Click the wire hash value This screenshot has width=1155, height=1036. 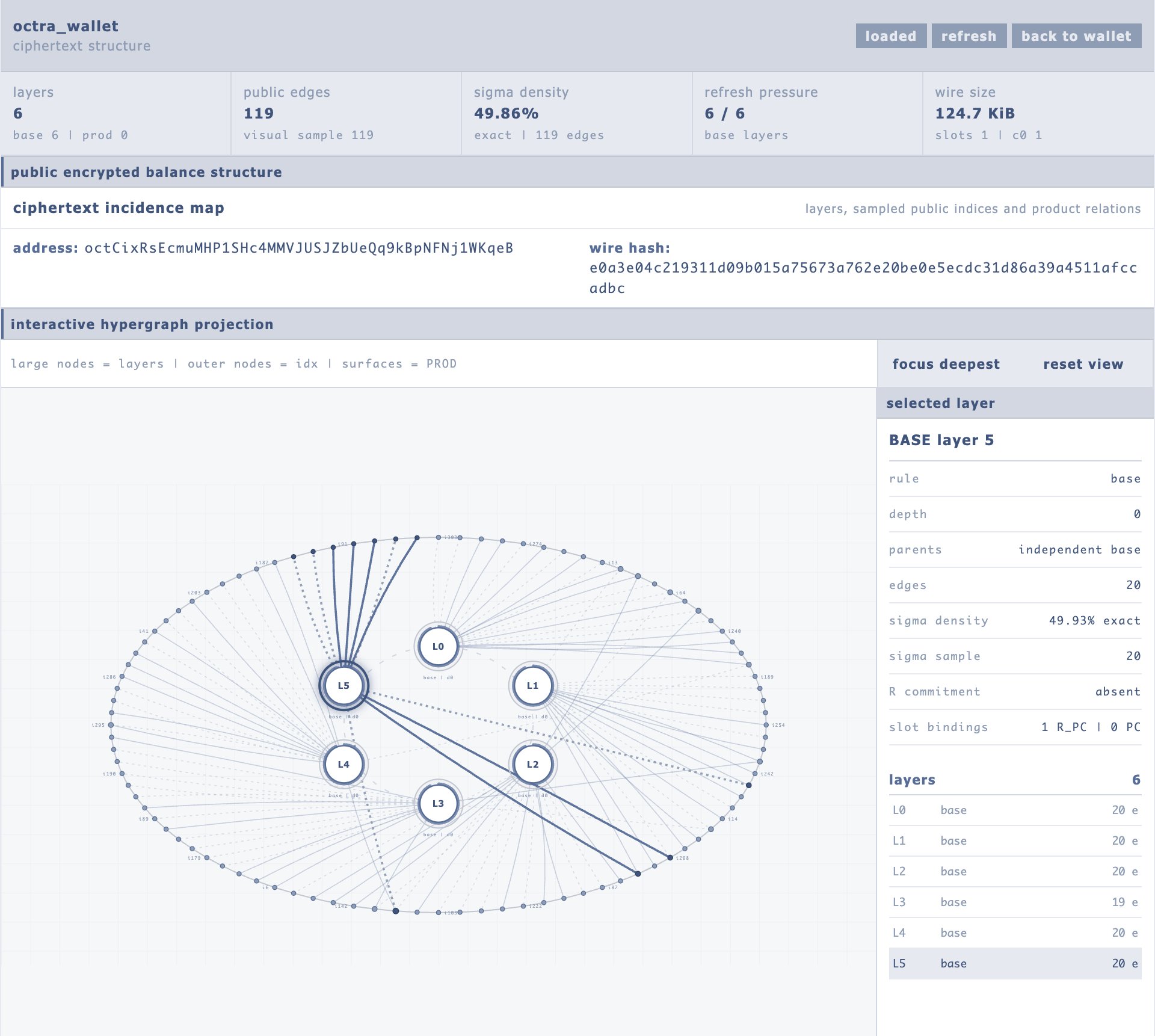click(x=863, y=278)
